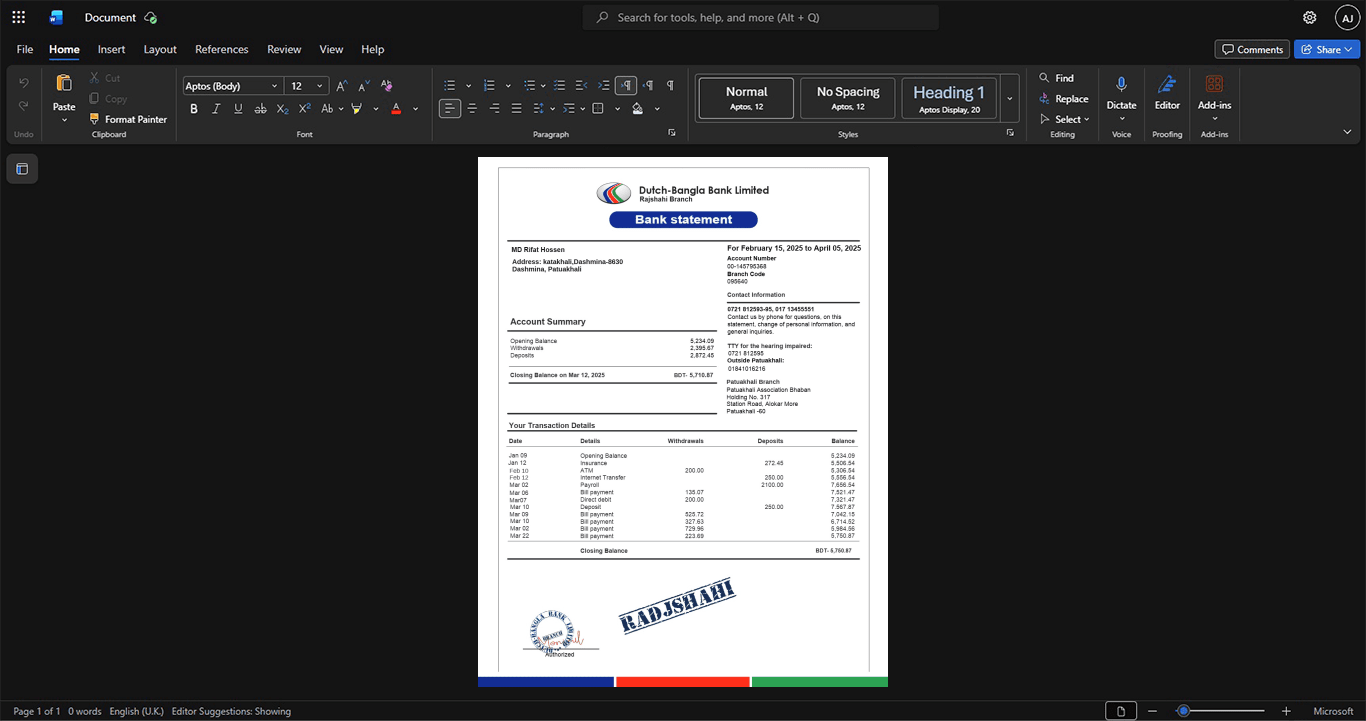The width and height of the screenshot is (1366, 721).
Task: Toggle show paragraph marks
Action: coord(670,86)
